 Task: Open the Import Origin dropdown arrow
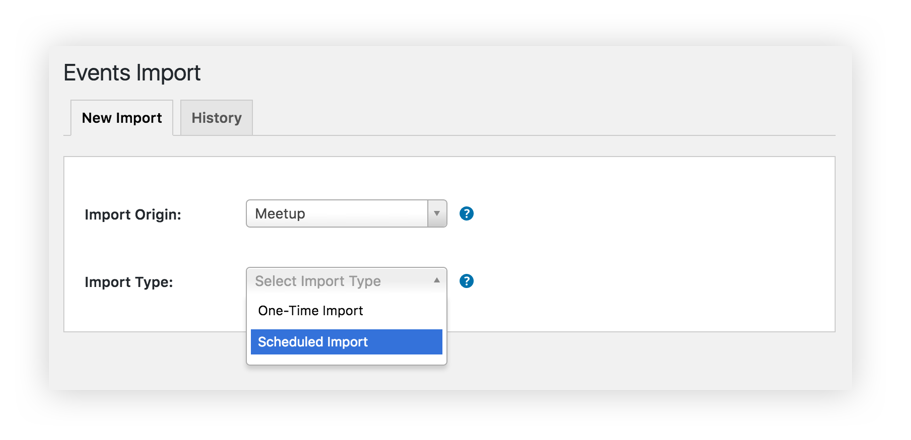tap(437, 214)
